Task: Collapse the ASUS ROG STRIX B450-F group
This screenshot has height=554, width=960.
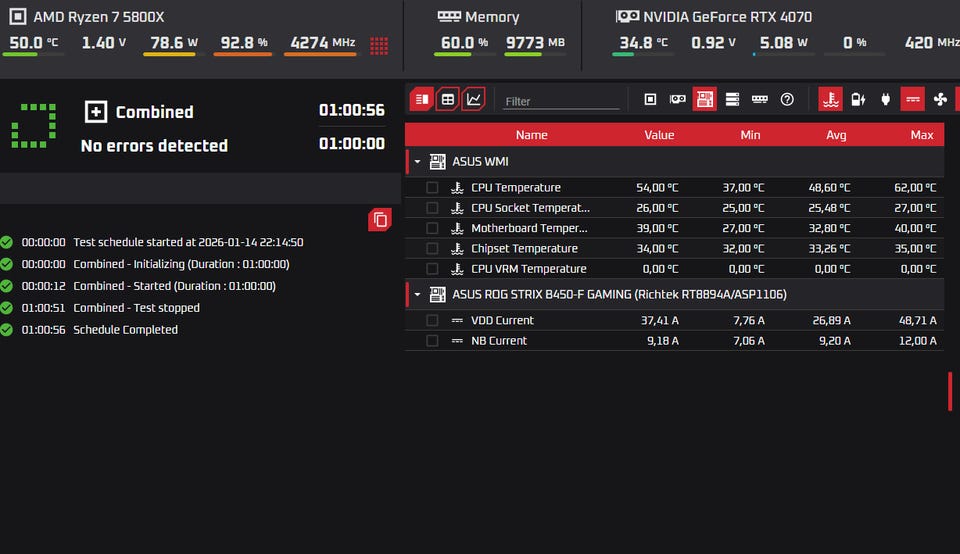Action: pos(418,294)
